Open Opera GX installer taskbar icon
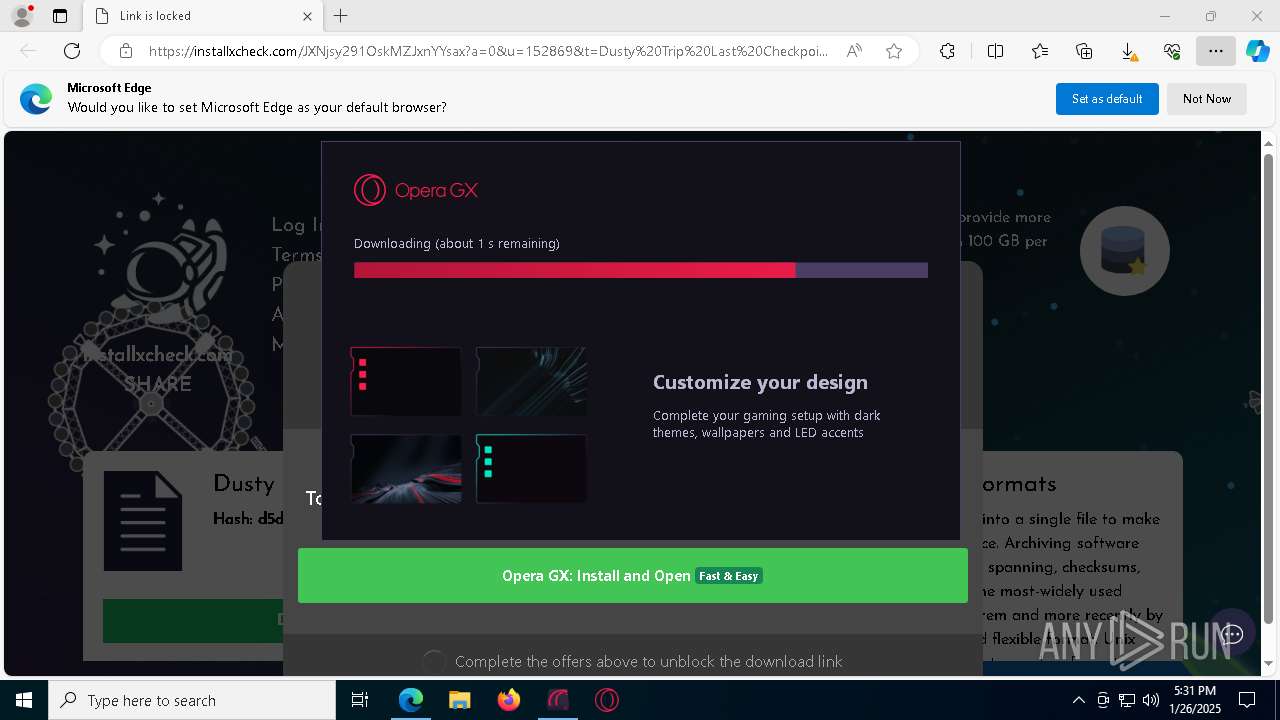1280x720 pixels. point(557,700)
